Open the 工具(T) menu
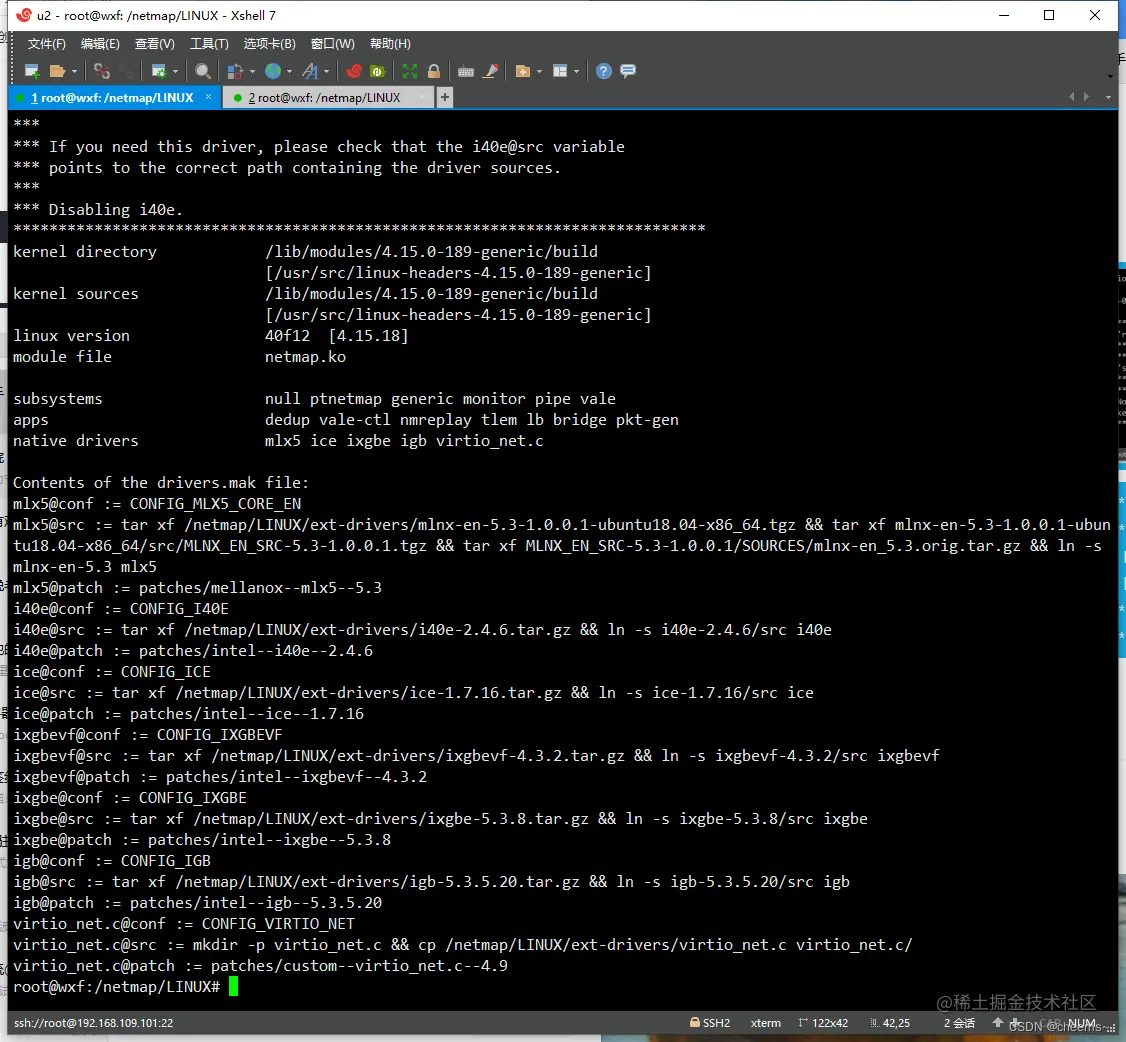 coord(209,44)
